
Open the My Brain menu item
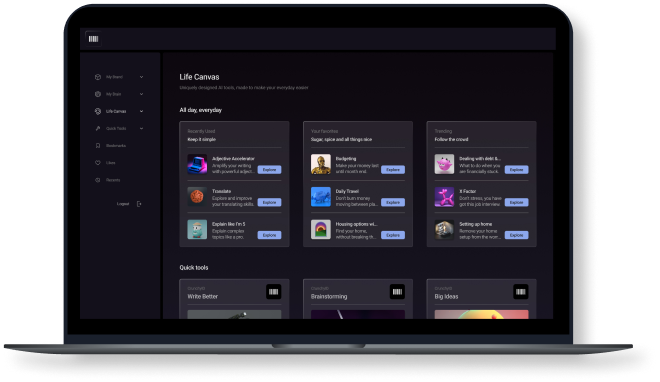[x=114, y=94]
